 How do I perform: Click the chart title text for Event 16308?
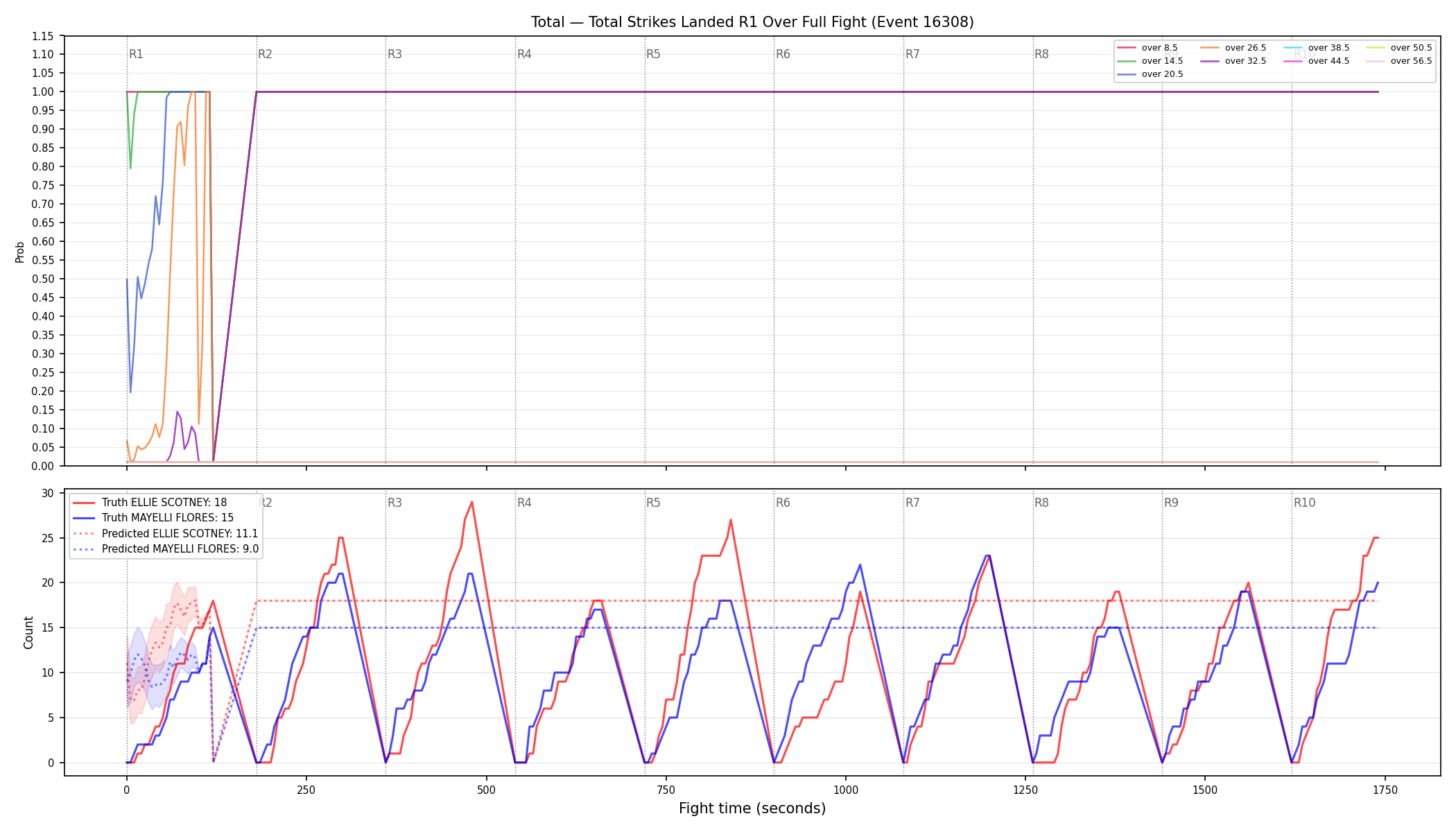coord(752,22)
